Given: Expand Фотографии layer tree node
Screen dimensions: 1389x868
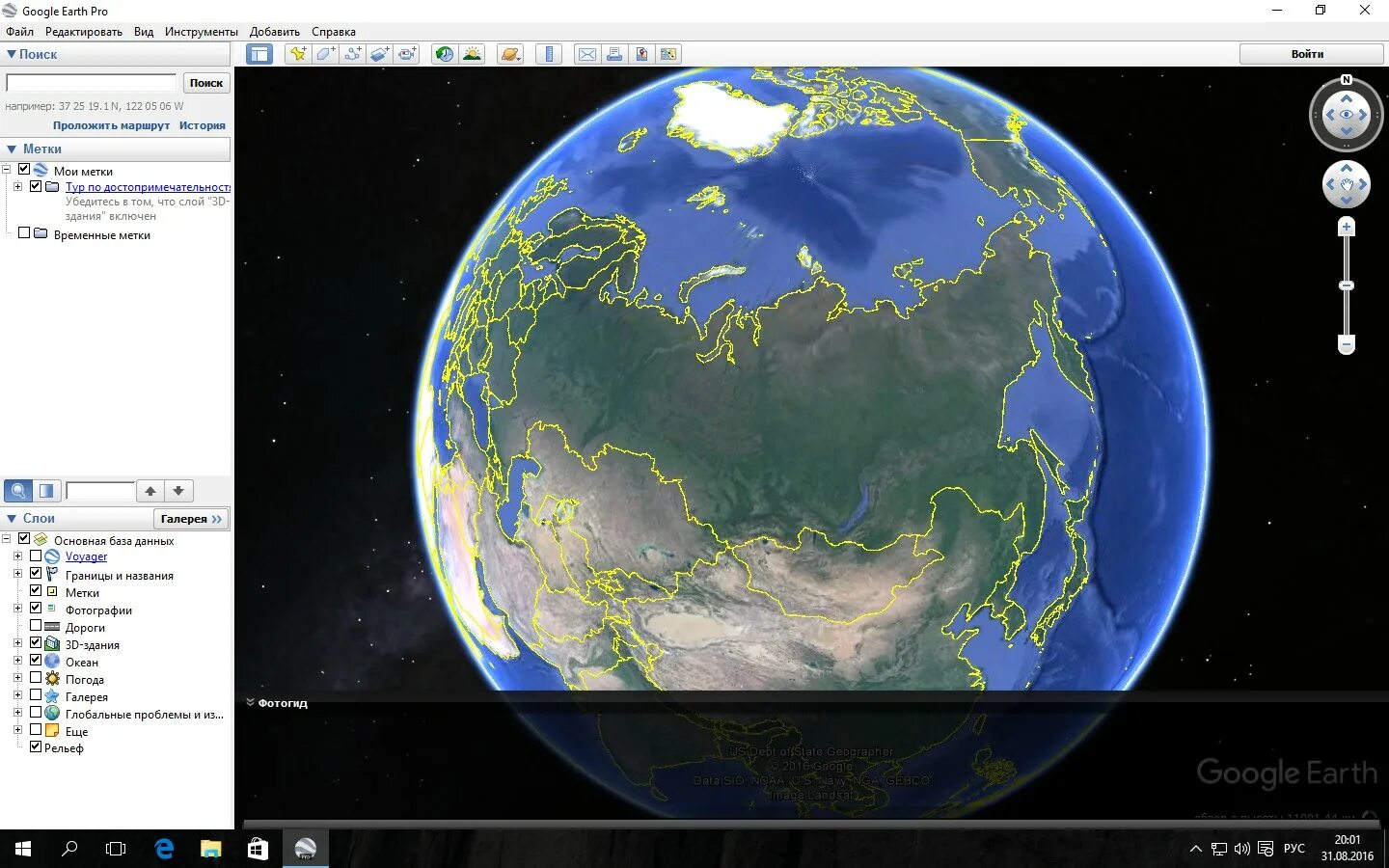Looking at the screenshot, I should click(x=17, y=609).
